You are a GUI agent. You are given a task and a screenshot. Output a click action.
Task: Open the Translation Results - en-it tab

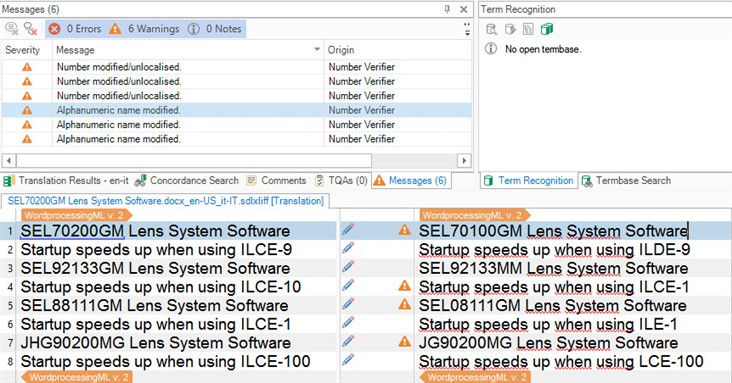tap(66, 181)
